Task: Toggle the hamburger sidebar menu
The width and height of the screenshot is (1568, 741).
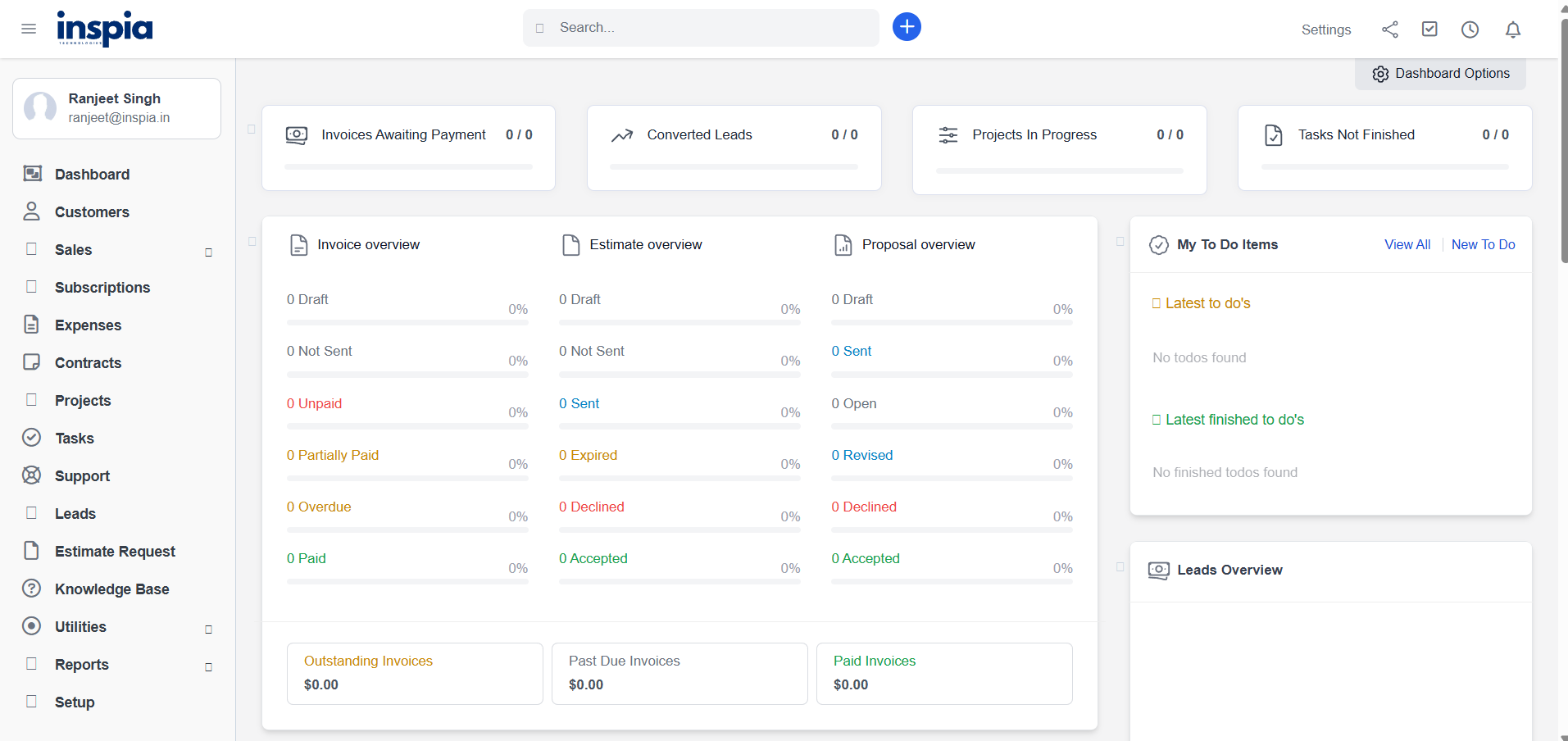Action: 29,30
